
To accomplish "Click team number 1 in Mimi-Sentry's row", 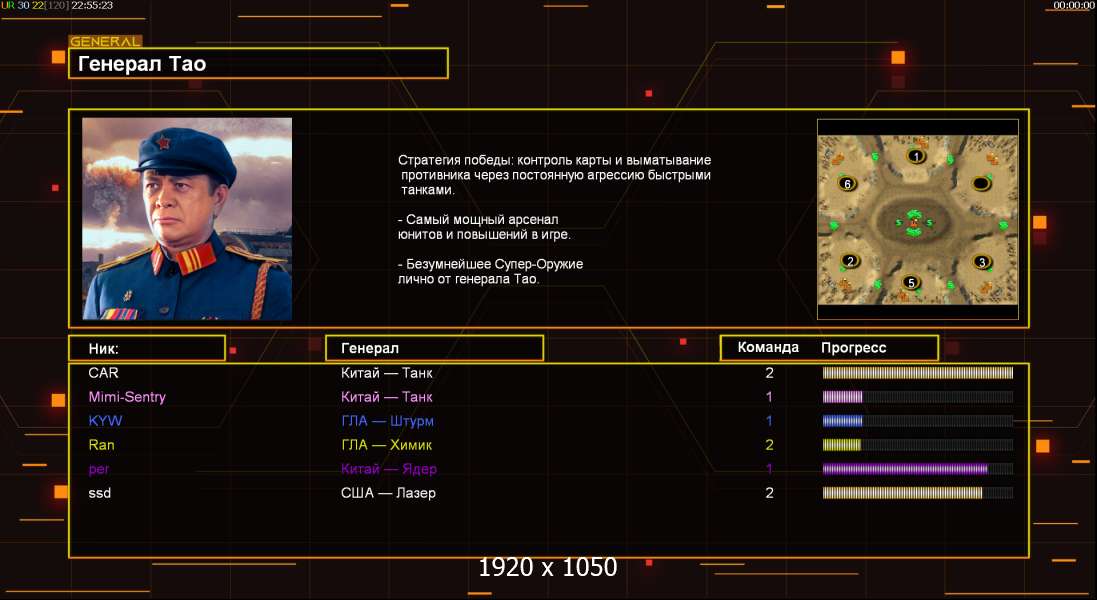I will tap(770, 397).
